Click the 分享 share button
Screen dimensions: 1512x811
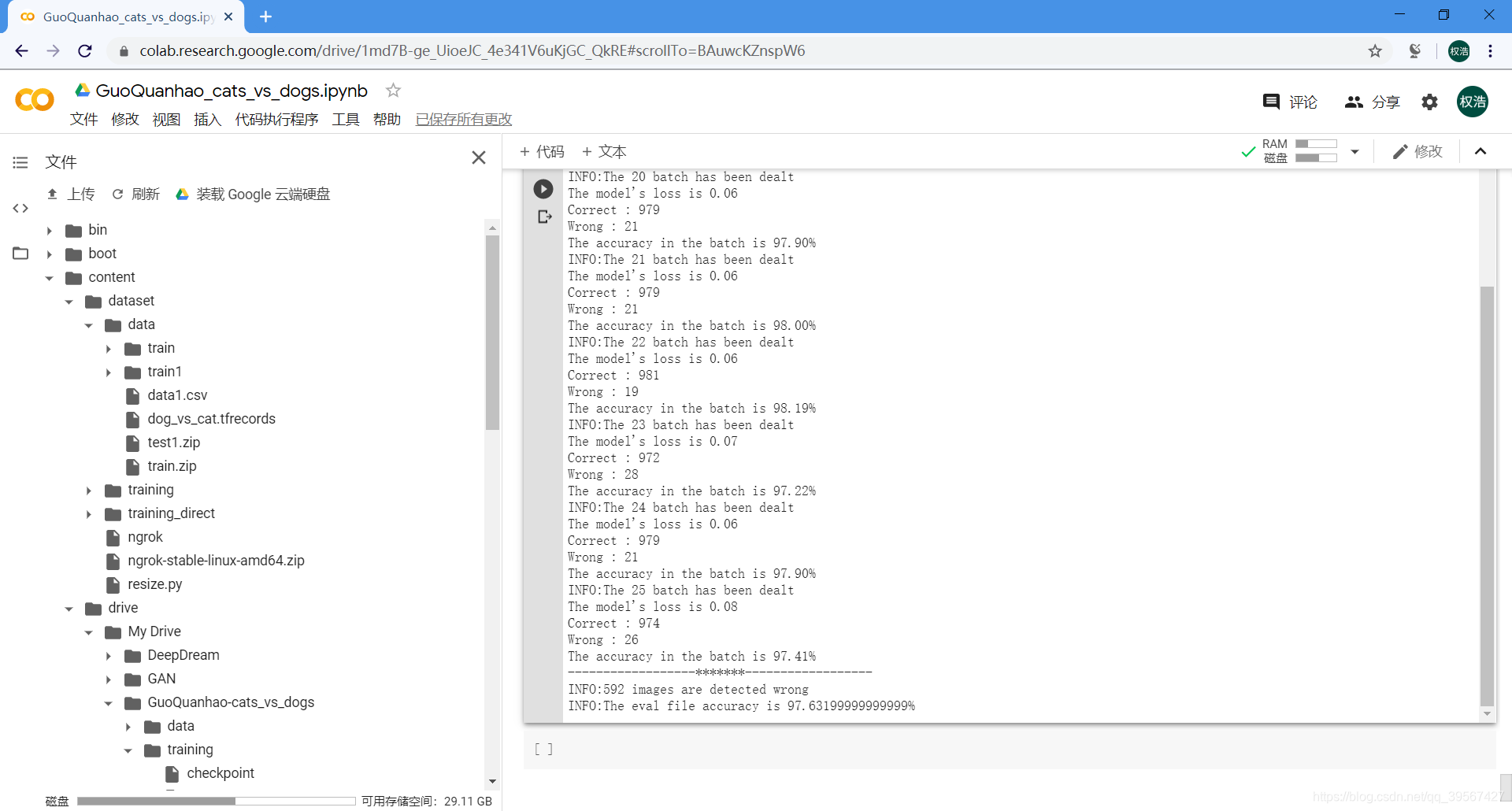click(1373, 102)
